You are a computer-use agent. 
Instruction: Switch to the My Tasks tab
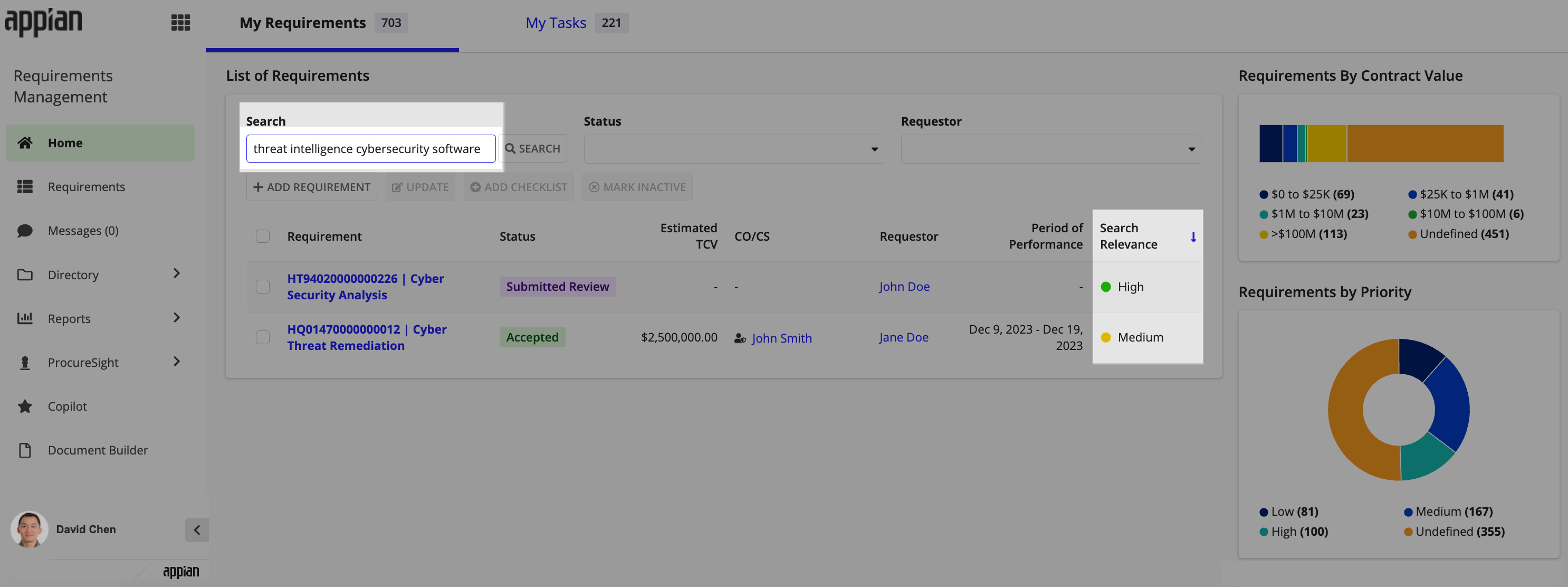click(577, 23)
